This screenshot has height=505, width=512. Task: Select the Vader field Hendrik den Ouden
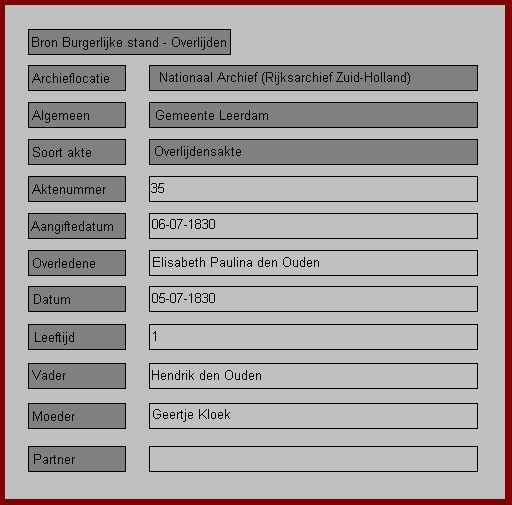(313, 376)
